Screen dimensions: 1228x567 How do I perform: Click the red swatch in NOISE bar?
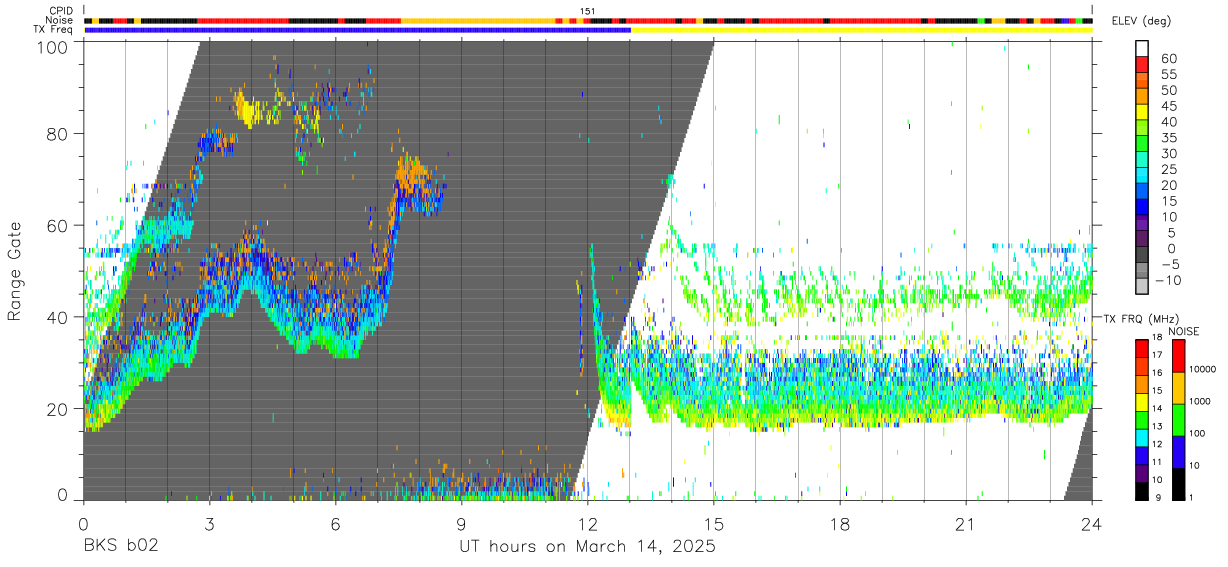point(1180,356)
